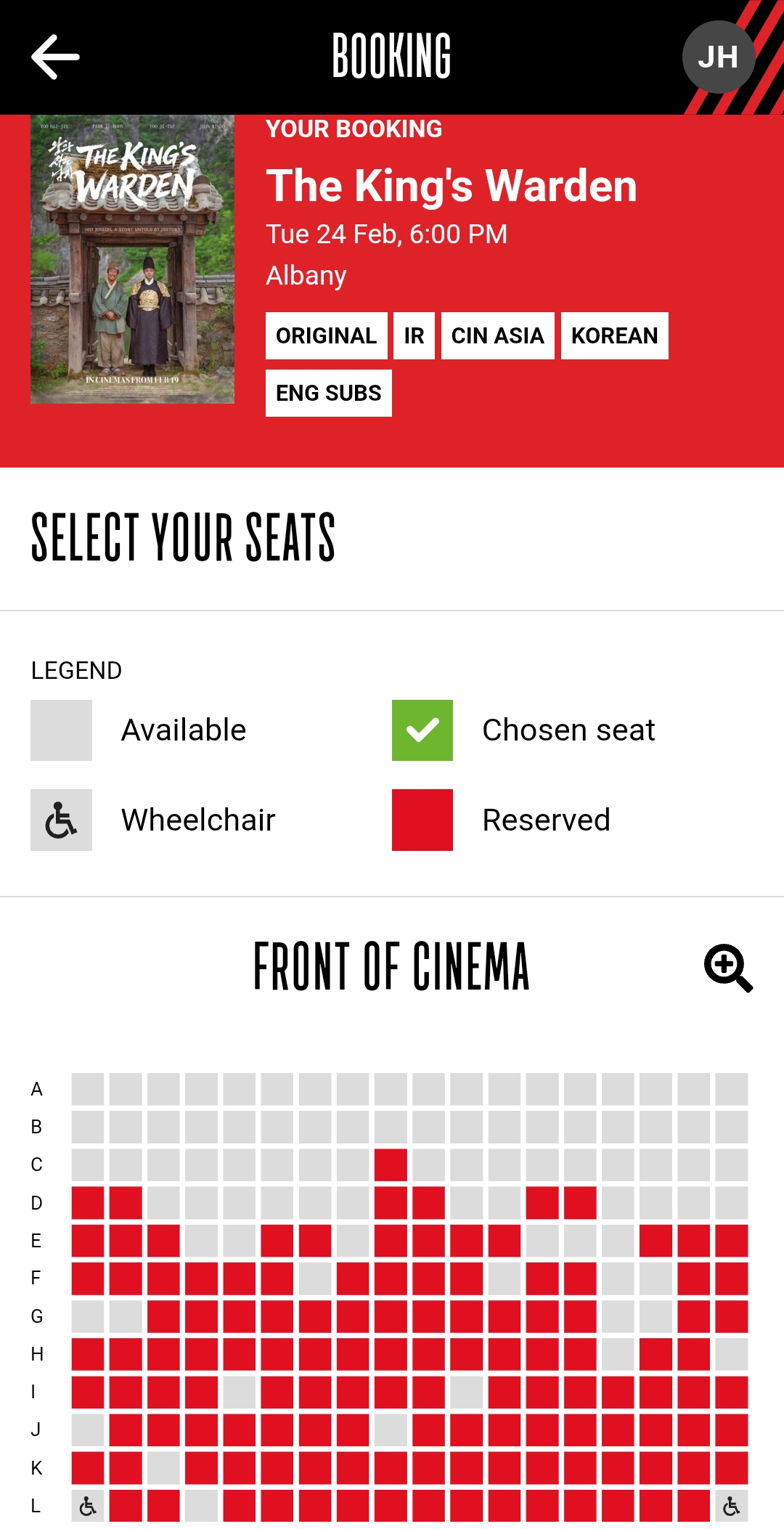The width and height of the screenshot is (784, 1529).
Task: Open The King's Warden poster thumbnail
Action: [x=132, y=259]
